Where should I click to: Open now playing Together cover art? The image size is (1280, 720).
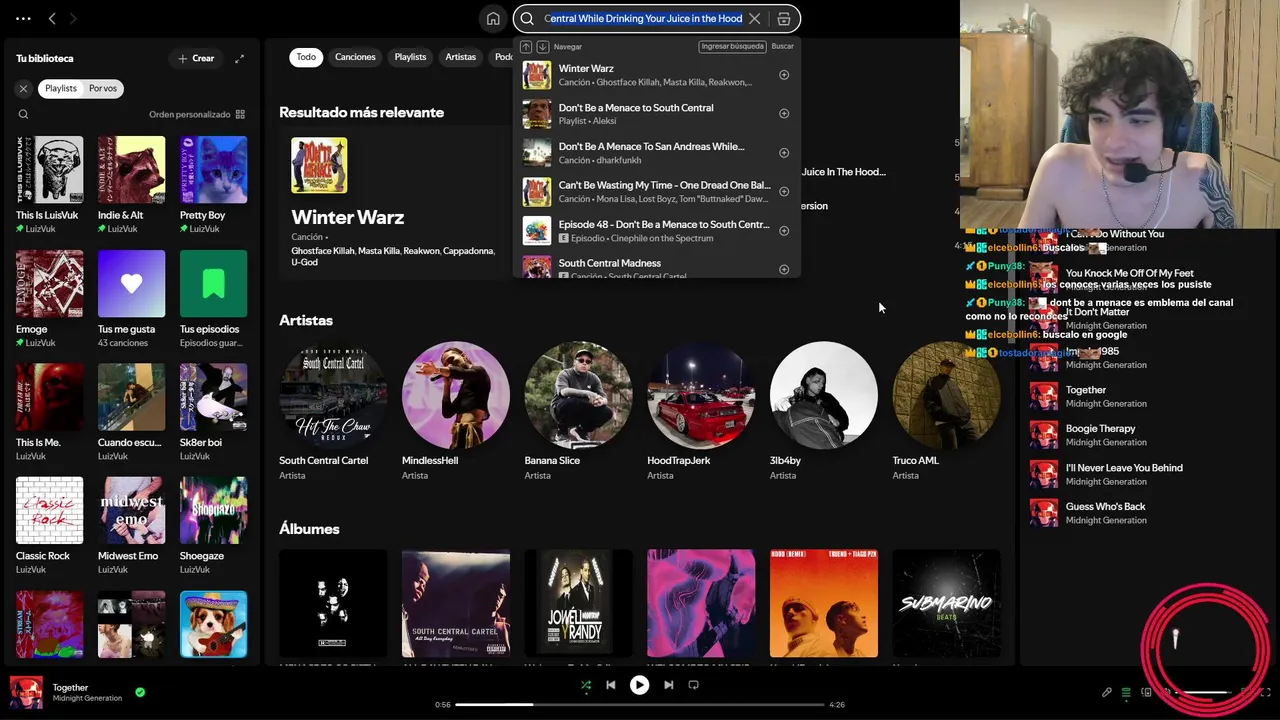click(26, 692)
